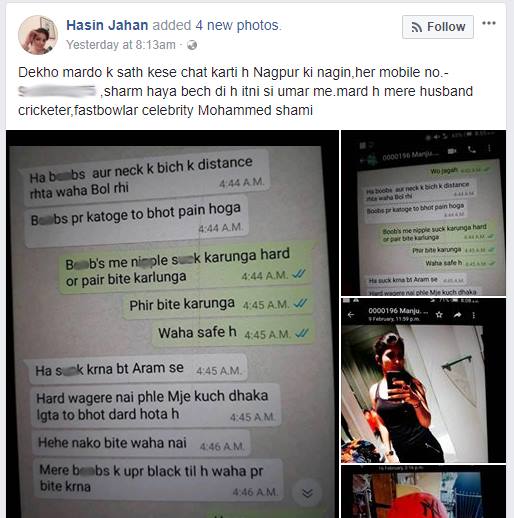This screenshot has width=514, height=518.
Task: Open Hasin Jahan's profile picture
Action: point(38,35)
